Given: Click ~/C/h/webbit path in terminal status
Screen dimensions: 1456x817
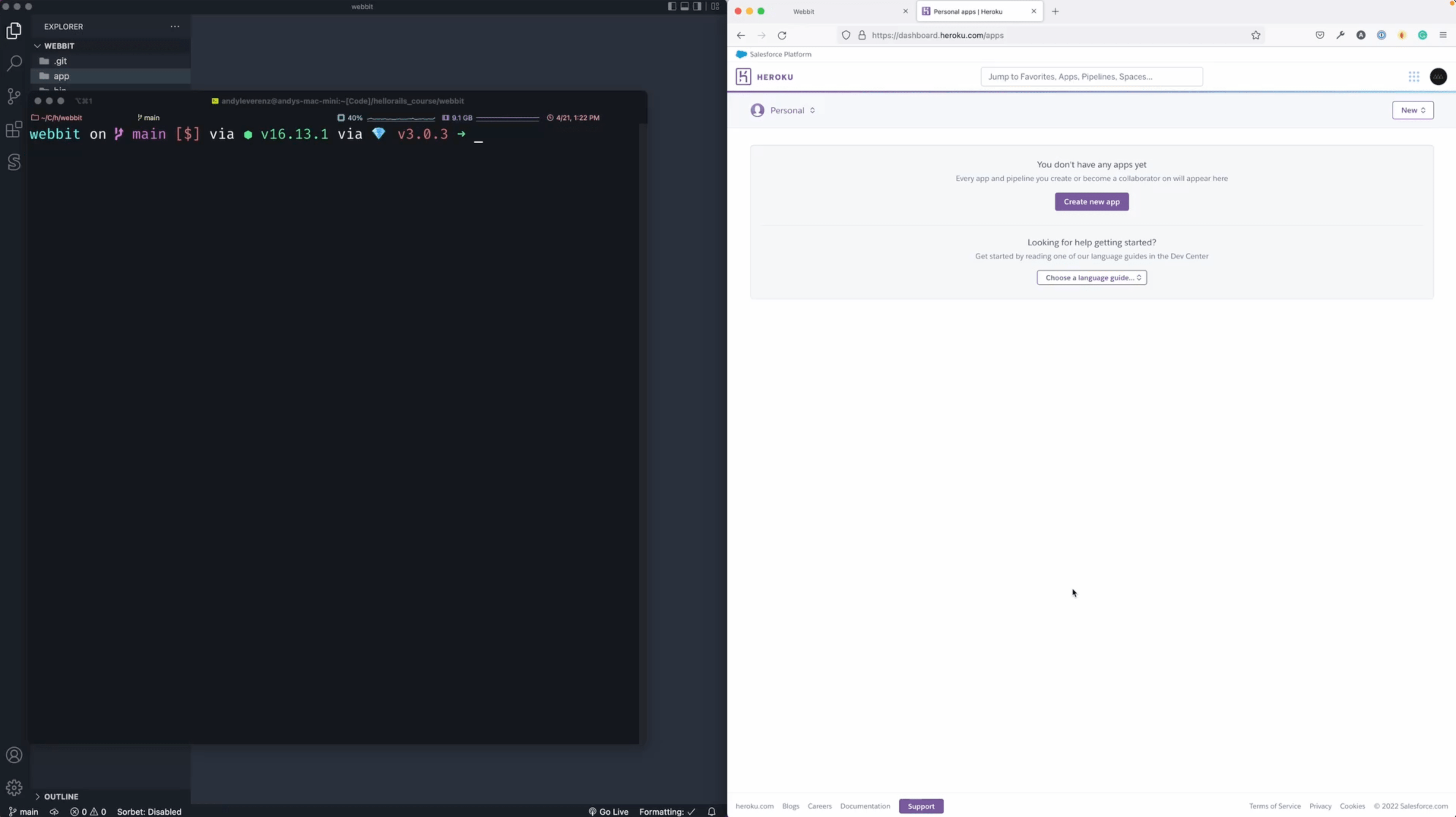Looking at the screenshot, I should 57,117.
